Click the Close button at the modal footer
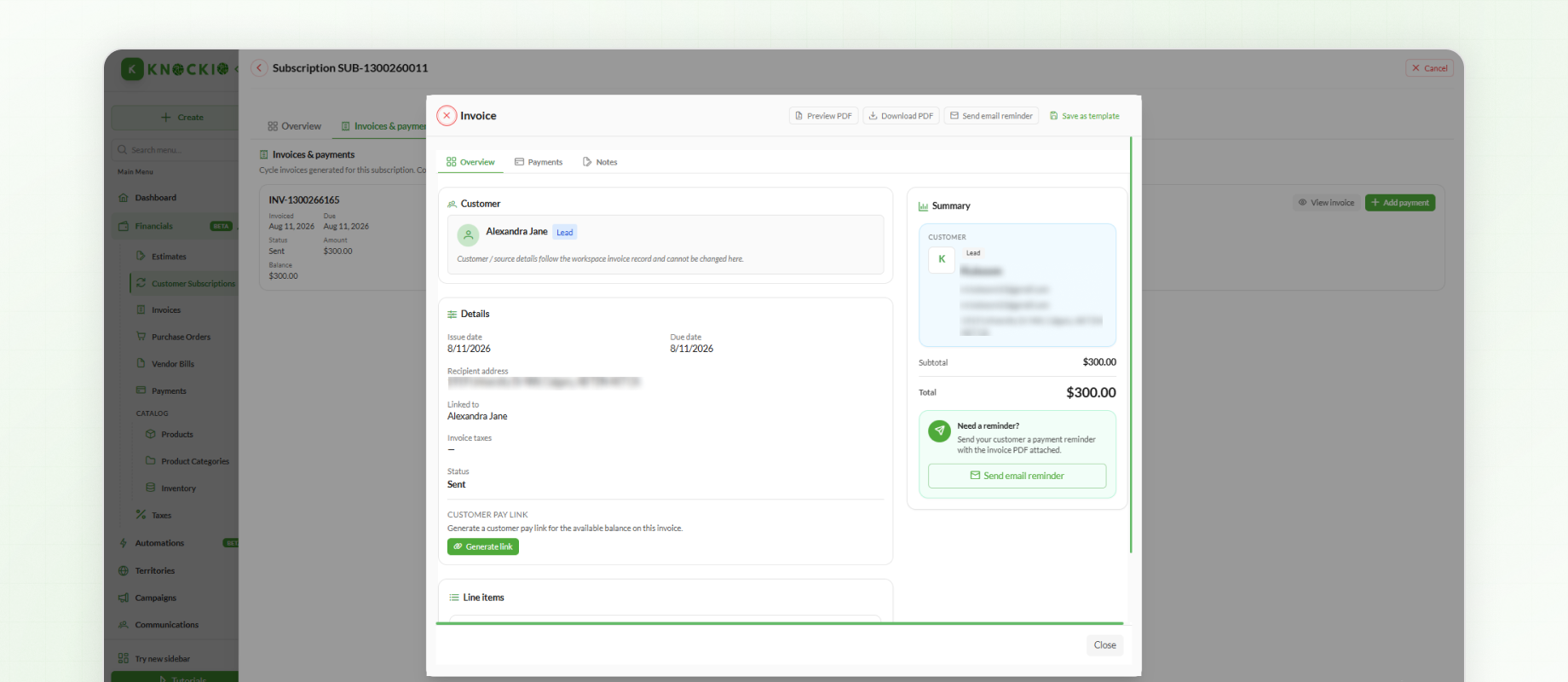Screen dimensions: 1568x682 tap(1104, 645)
